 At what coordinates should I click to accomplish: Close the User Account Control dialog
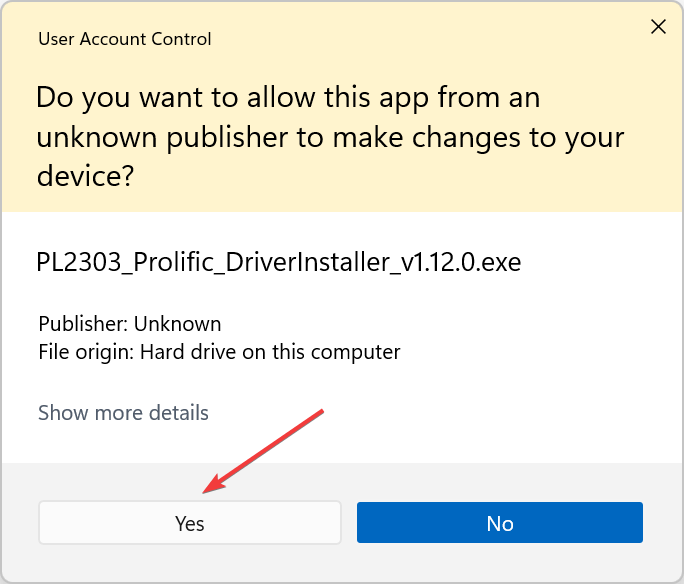tap(658, 27)
